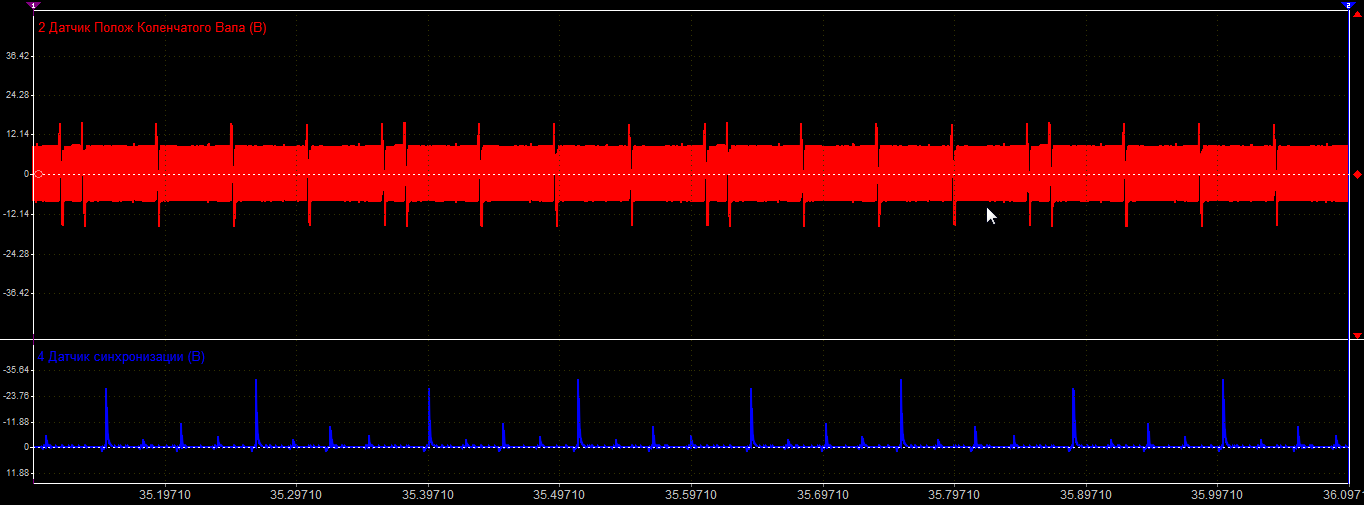The height and width of the screenshot is (505, 1364).
Task: Click the -38.42 voltage axis label
Action: point(16,293)
